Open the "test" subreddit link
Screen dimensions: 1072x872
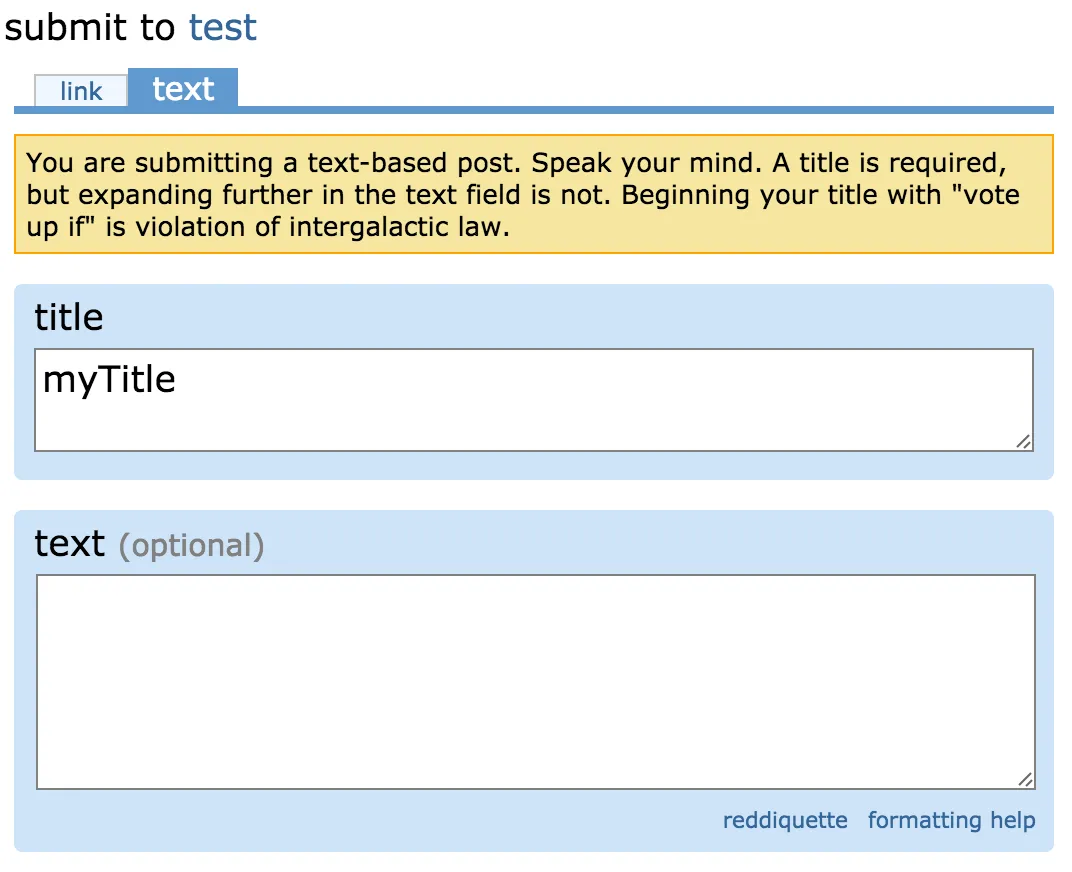[x=222, y=27]
